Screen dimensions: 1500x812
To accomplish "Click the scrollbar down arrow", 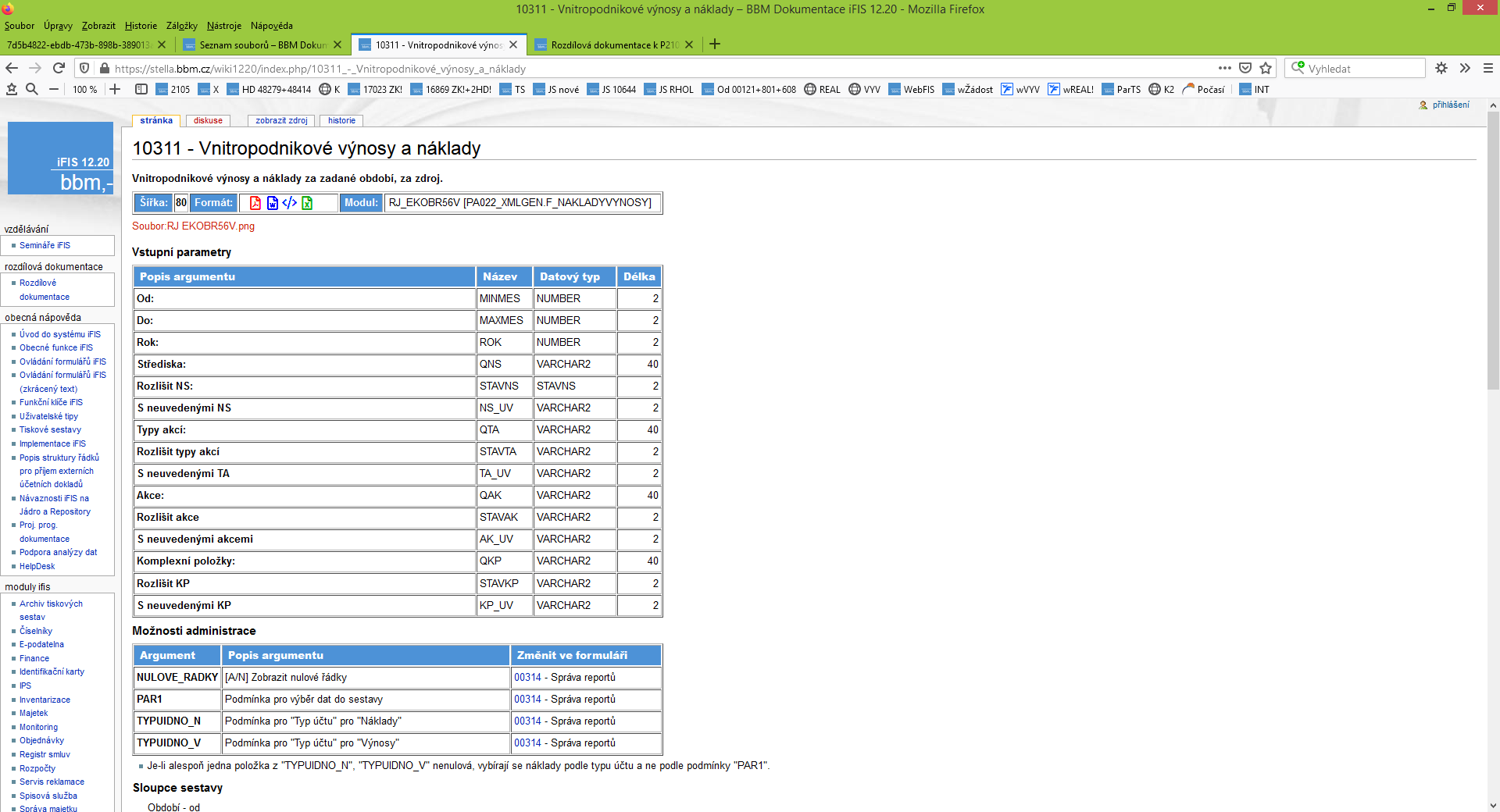I will pyautogui.click(x=1493, y=805).
